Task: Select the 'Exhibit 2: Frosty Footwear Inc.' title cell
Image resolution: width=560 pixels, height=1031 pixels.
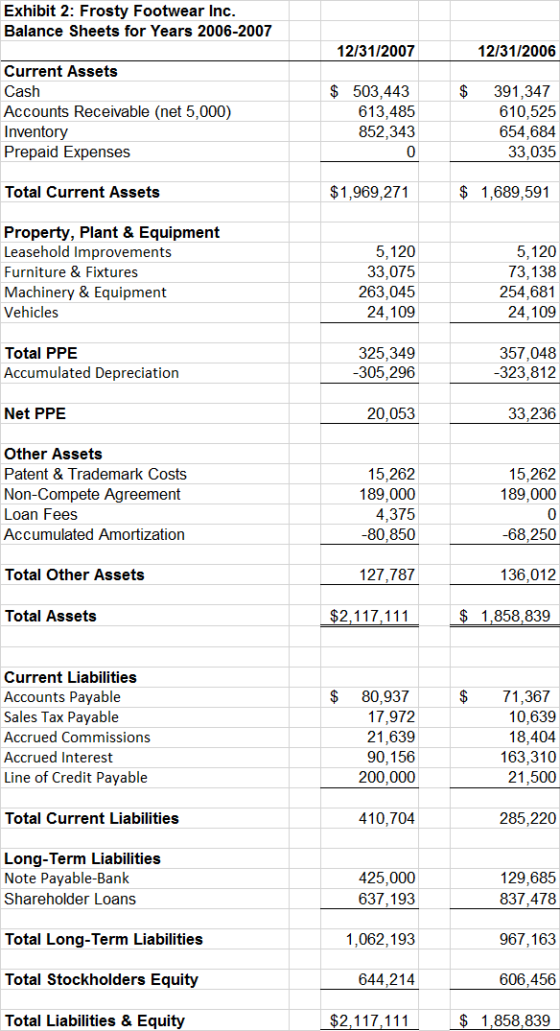Action: coord(120,11)
